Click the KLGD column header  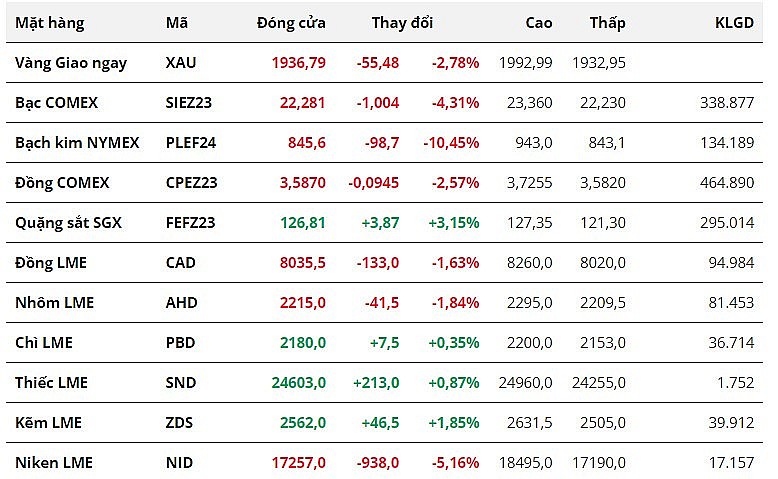(x=734, y=23)
